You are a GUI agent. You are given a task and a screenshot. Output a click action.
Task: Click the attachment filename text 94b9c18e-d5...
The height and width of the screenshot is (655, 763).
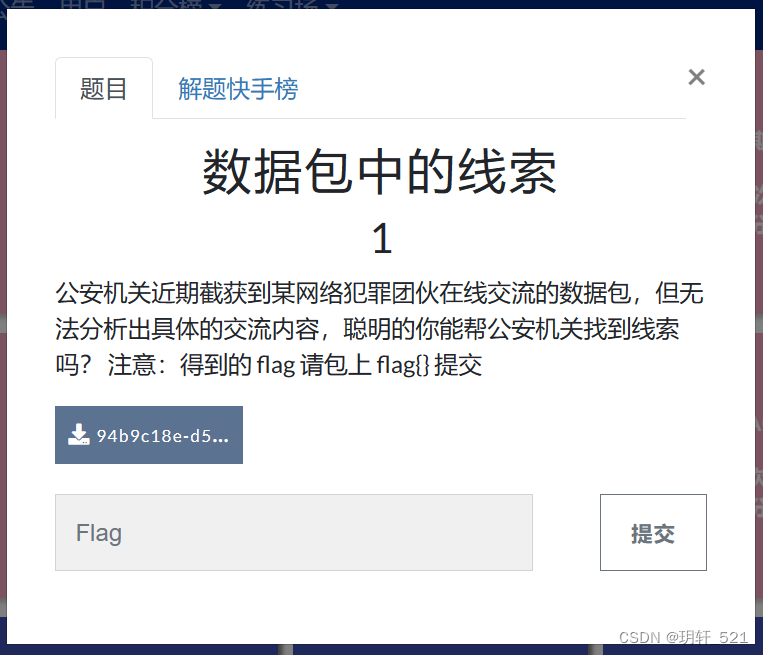pos(163,436)
